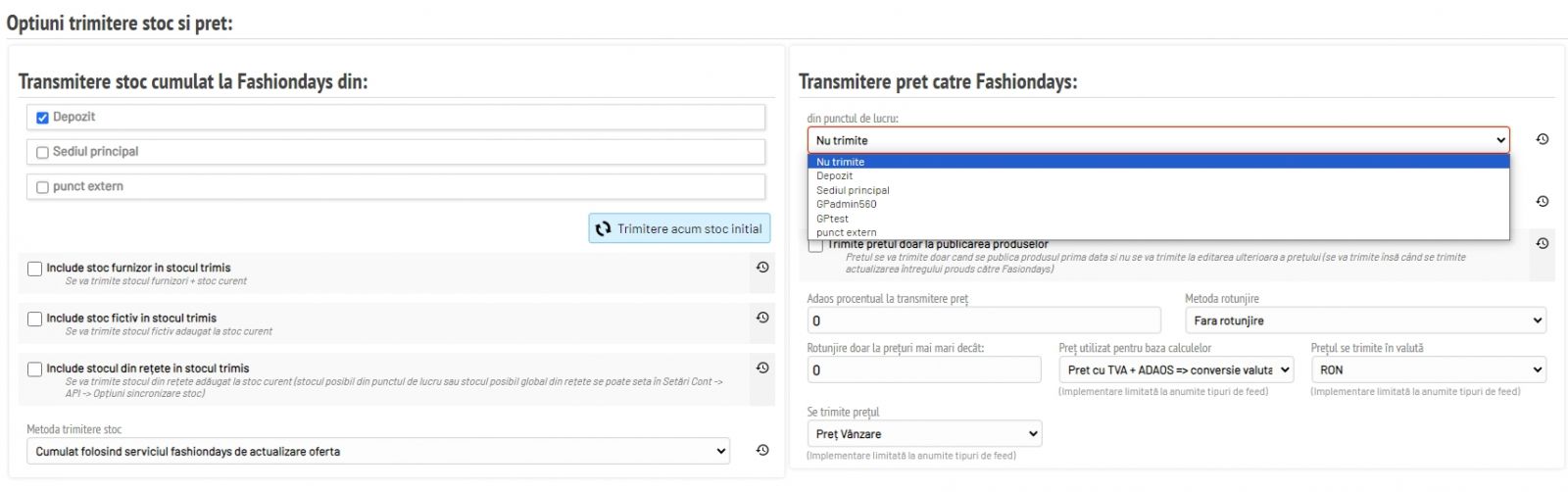Check the 'punct extern' stock checkbox
Screen dimensions: 1568x492
(42, 187)
